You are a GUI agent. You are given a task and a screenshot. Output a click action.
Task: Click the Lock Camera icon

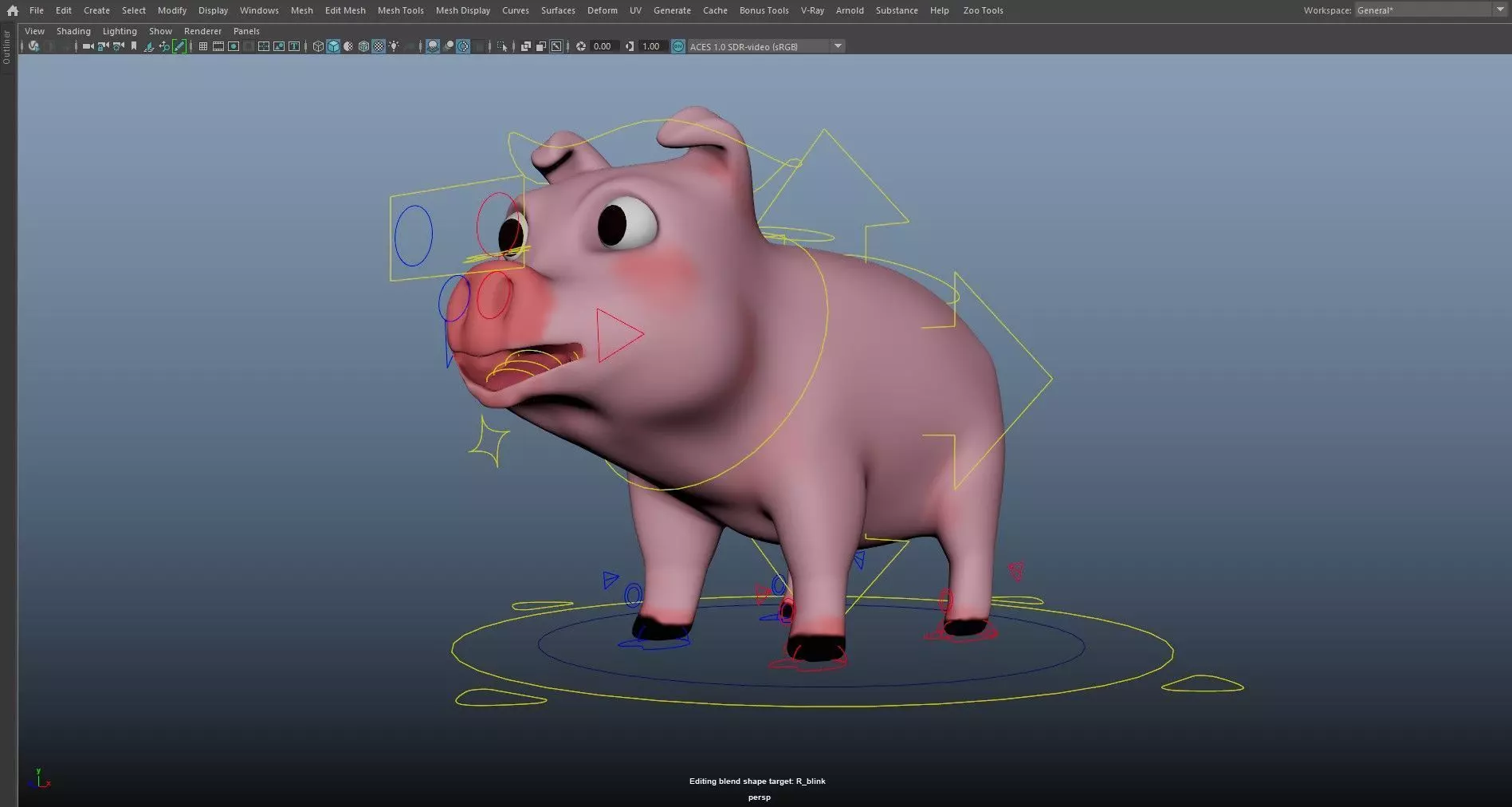click(x=103, y=46)
